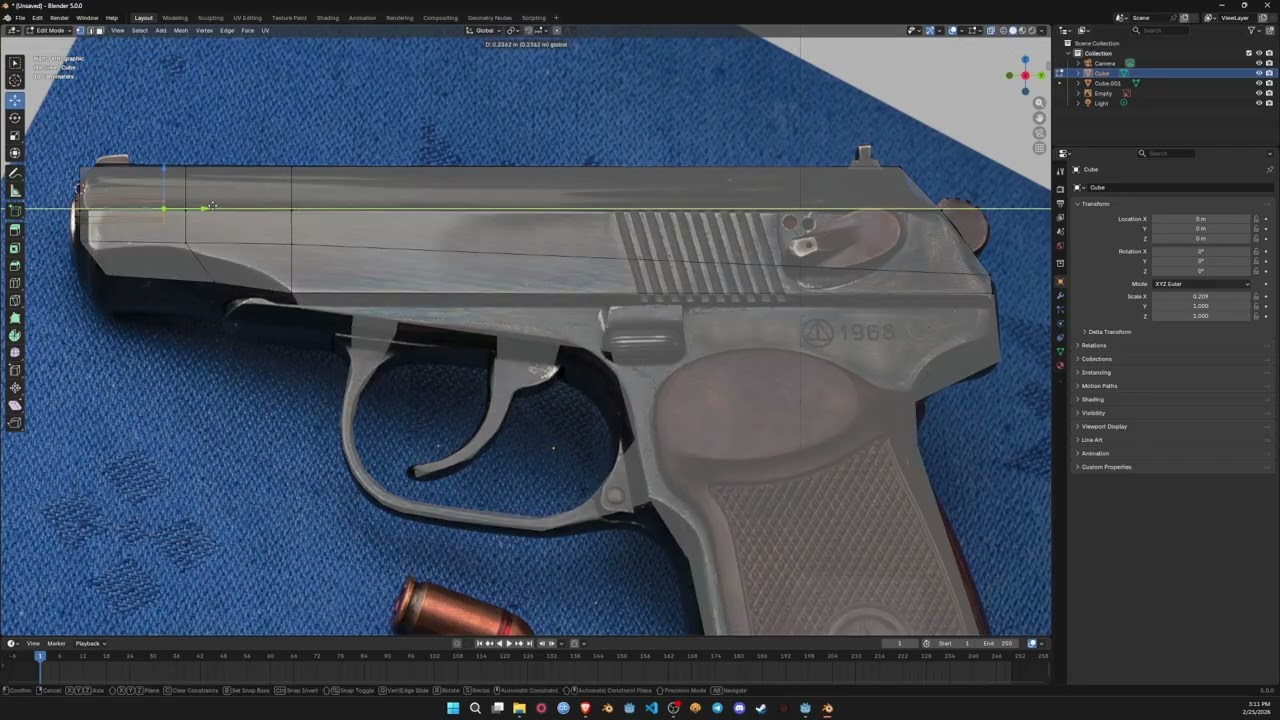Expand the Relations panel

1093,345
